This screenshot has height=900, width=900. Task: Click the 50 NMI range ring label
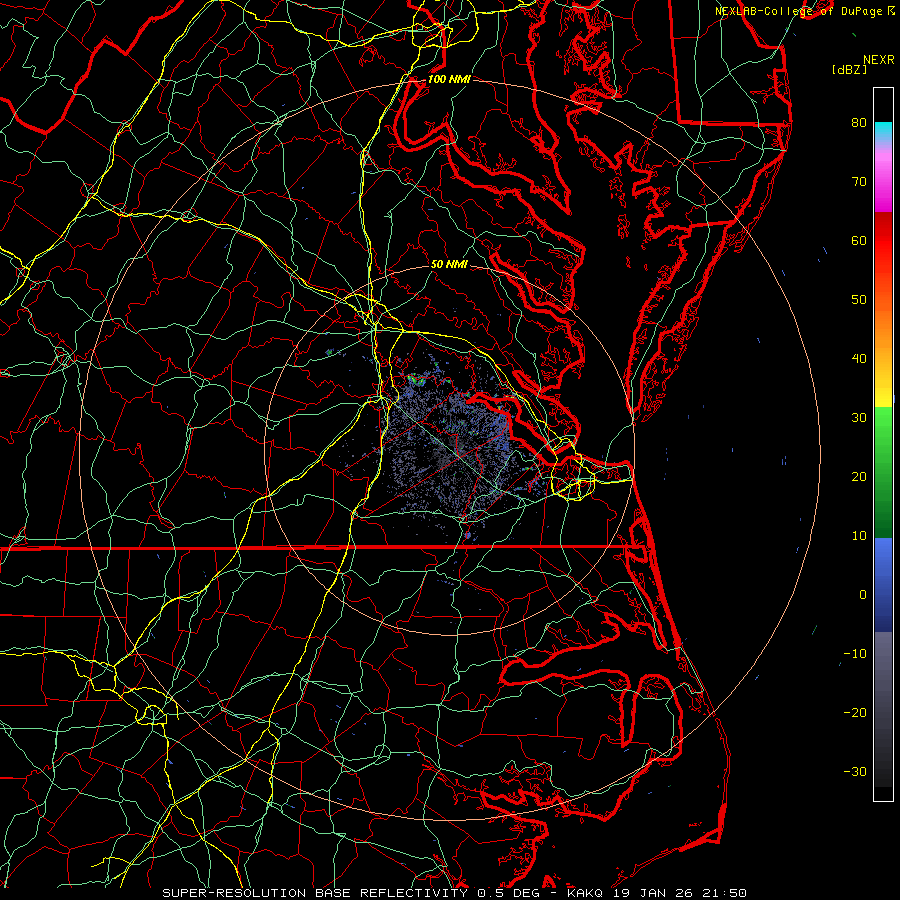click(x=449, y=265)
